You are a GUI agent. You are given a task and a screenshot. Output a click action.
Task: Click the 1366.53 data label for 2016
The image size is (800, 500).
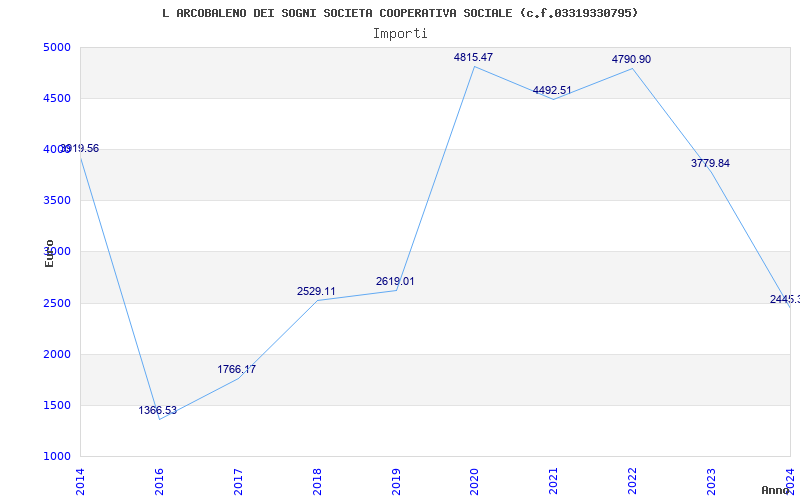tap(158, 410)
